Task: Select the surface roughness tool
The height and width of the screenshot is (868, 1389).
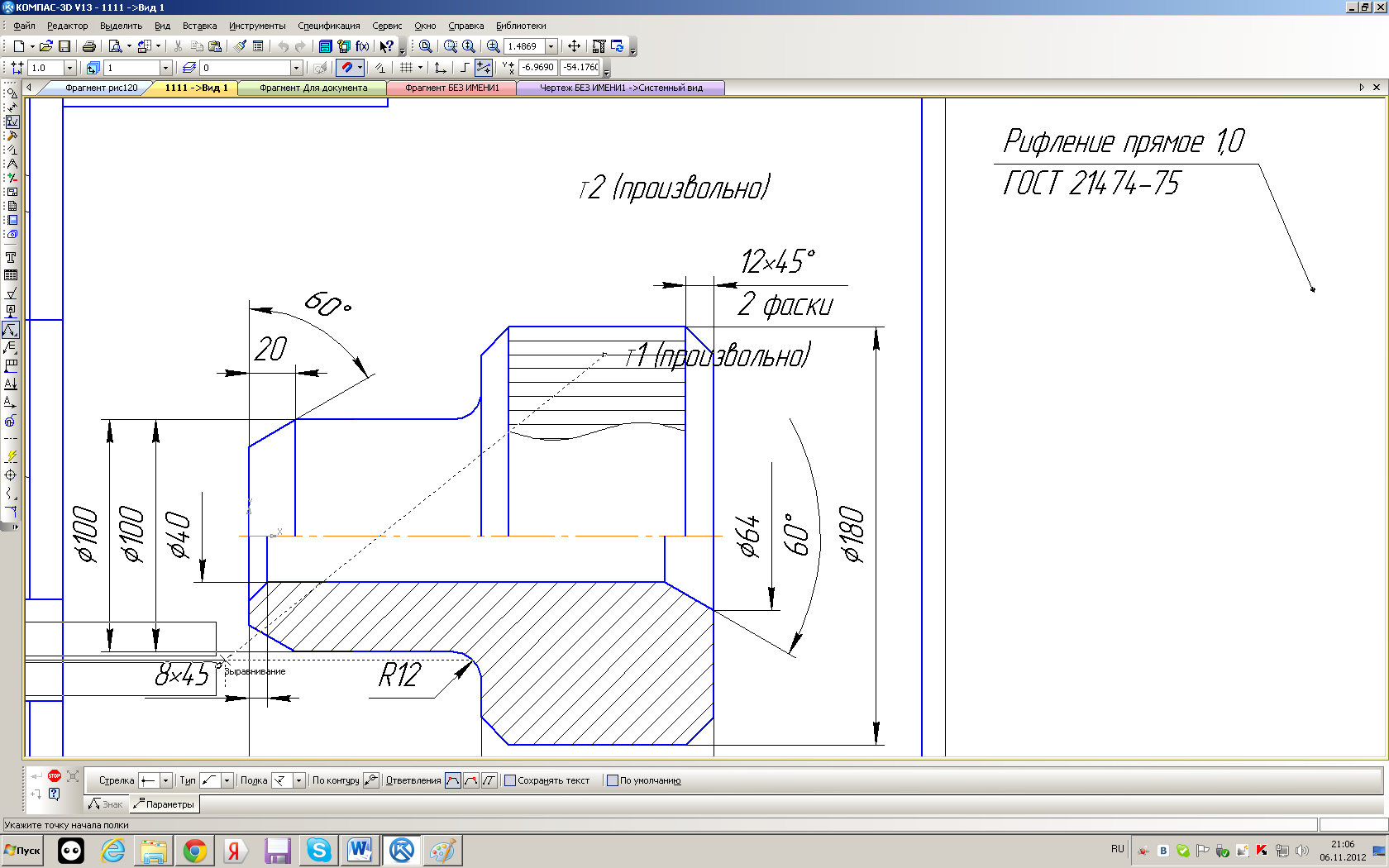Action: [x=11, y=293]
